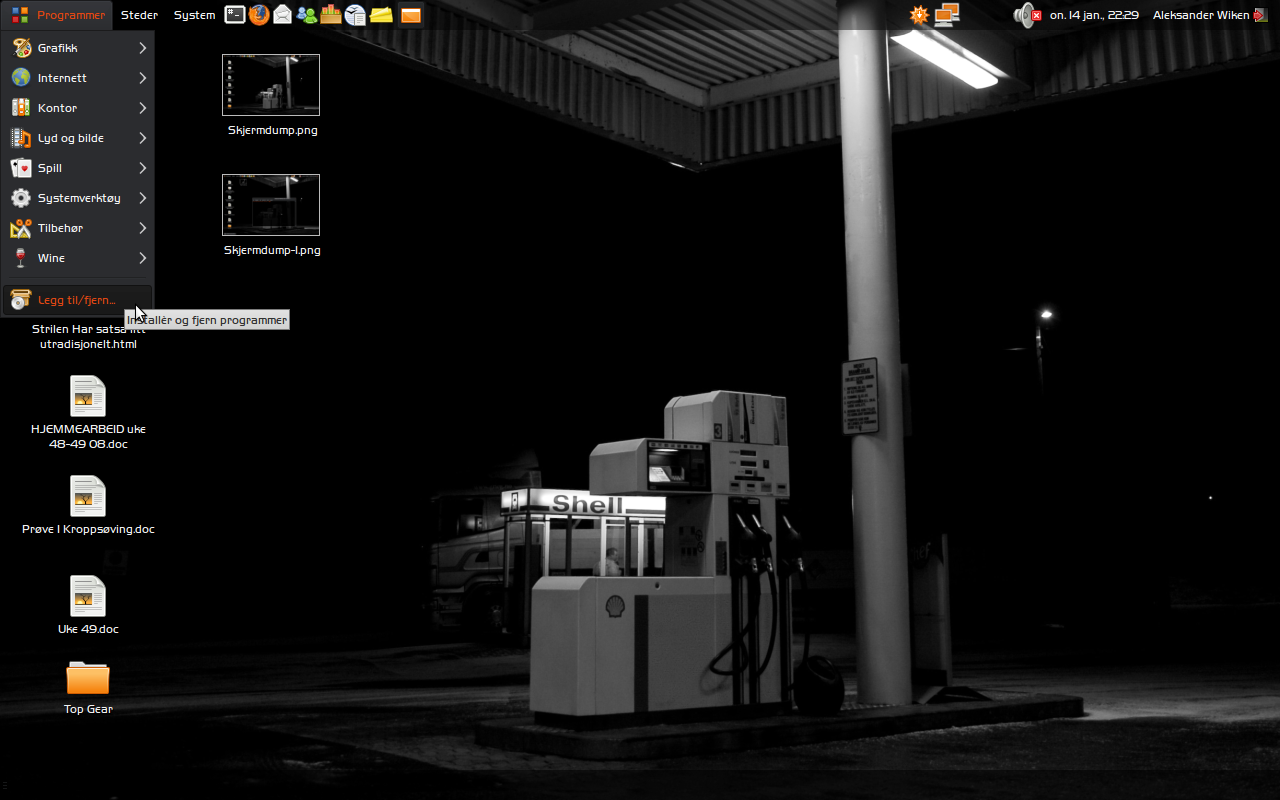Open the Aleksander Wiken user switcher

[1201, 15]
